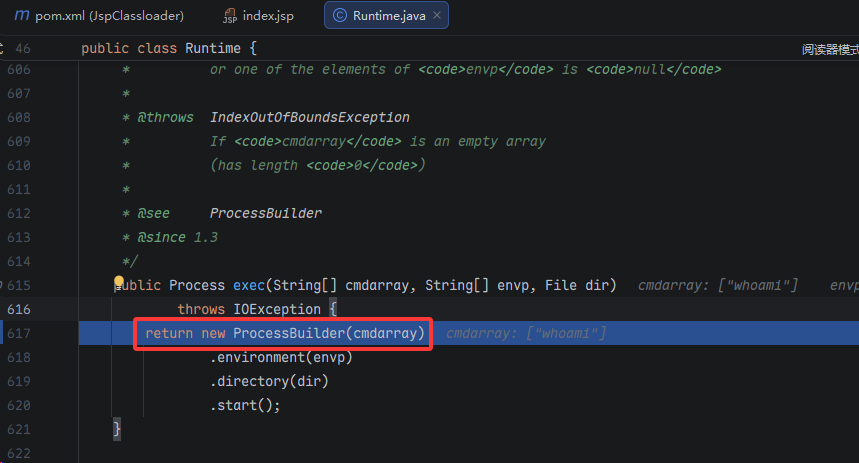Click the class icon on the Runtime.java tab

(340, 16)
